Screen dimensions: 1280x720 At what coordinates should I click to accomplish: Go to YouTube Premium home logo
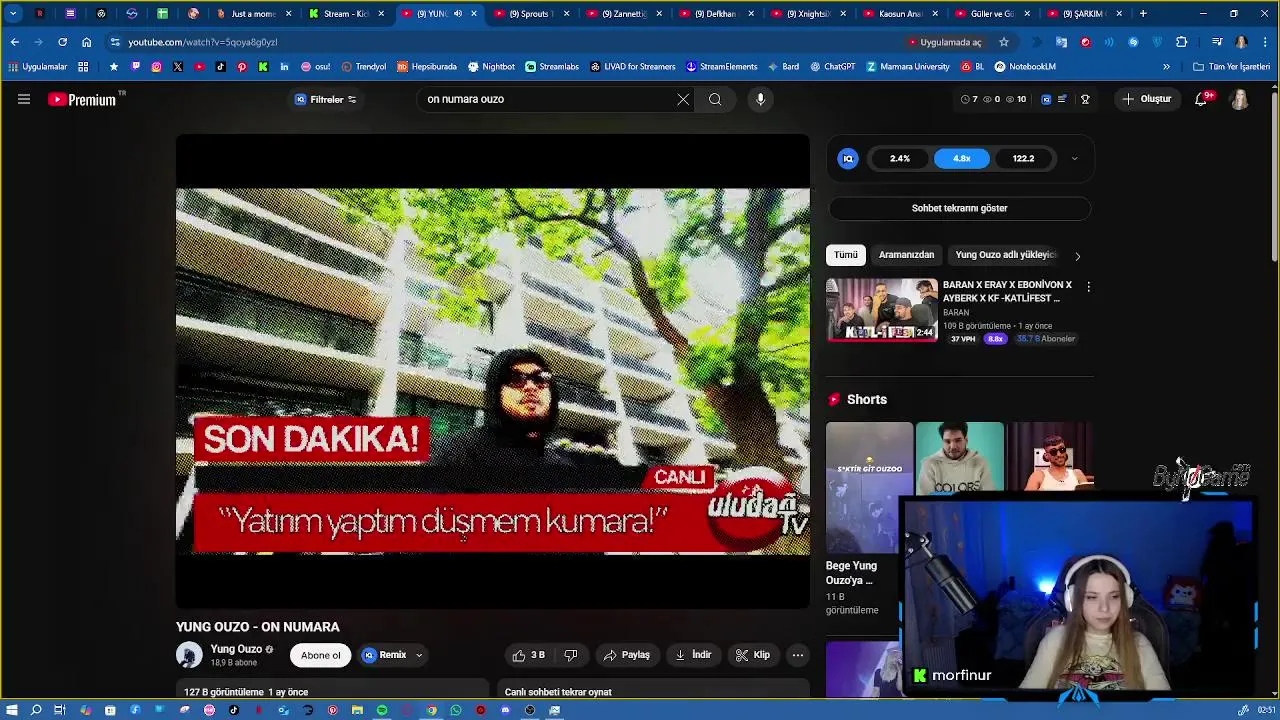(82, 99)
